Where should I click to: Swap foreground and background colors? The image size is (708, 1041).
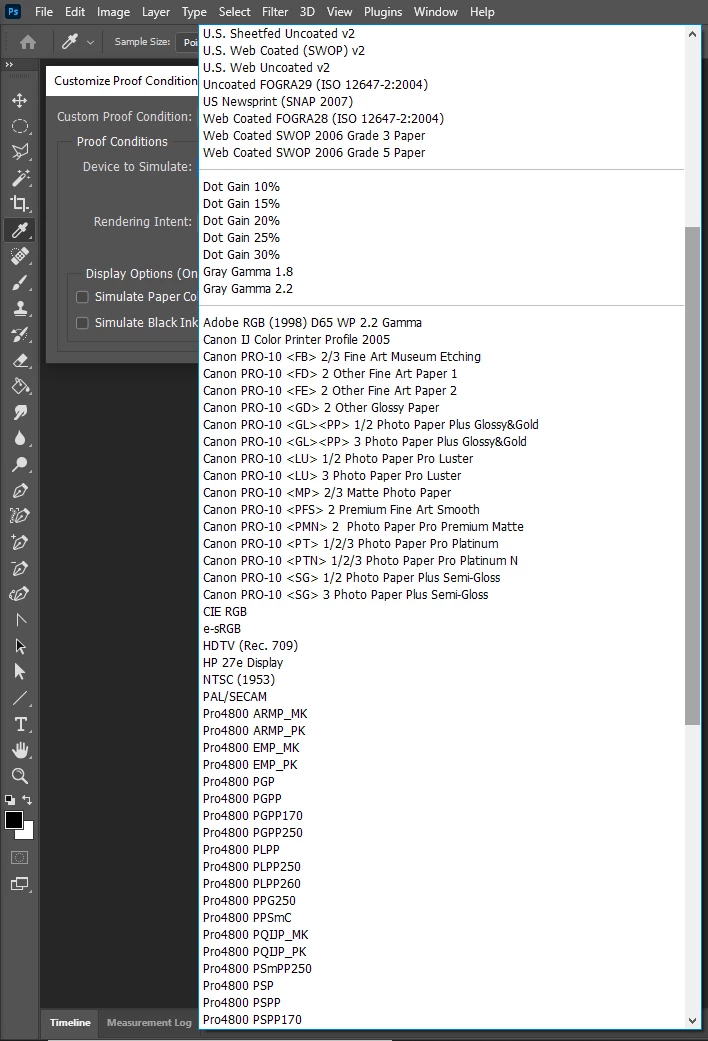coord(27,800)
